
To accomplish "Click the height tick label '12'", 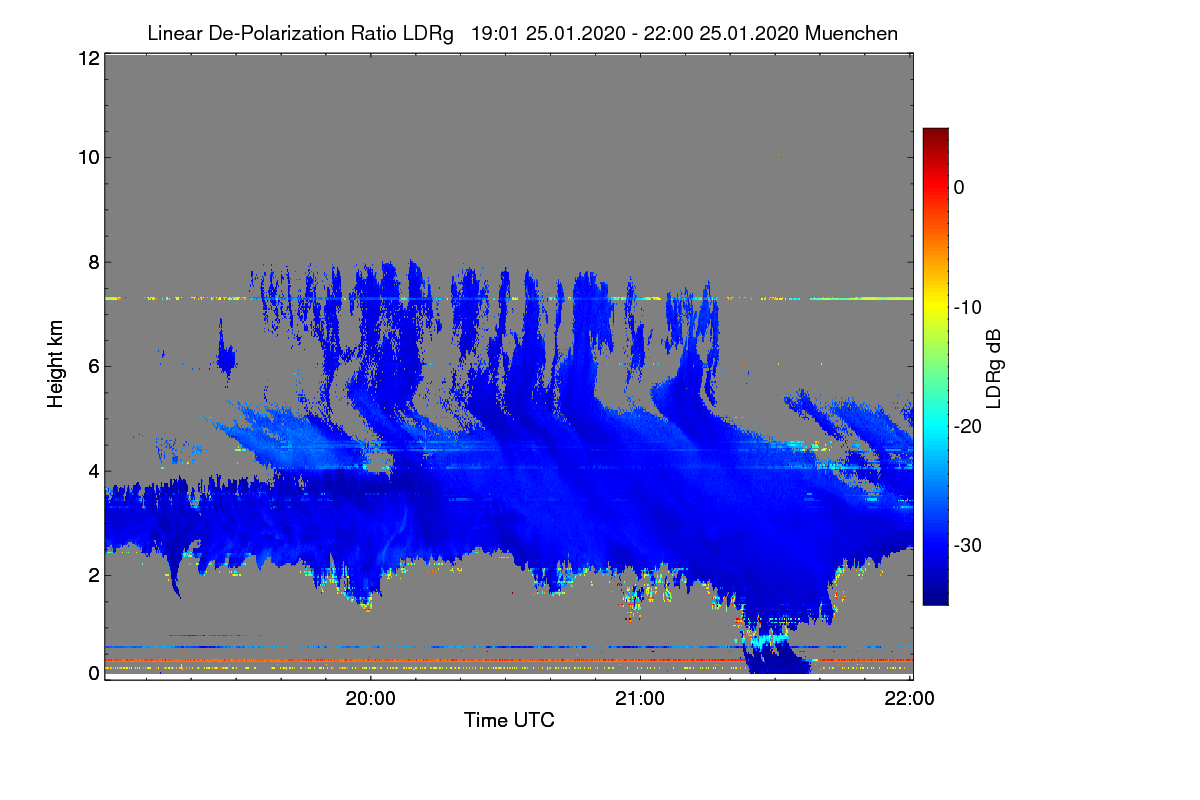I will pos(87,58).
